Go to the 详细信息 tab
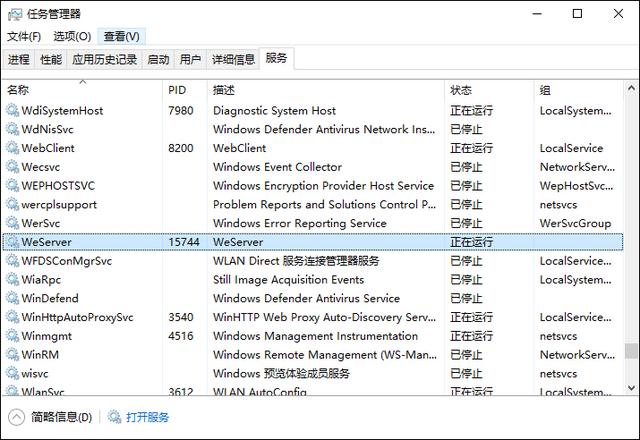This screenshot has width=640, height=440. [x=233, y=59]
